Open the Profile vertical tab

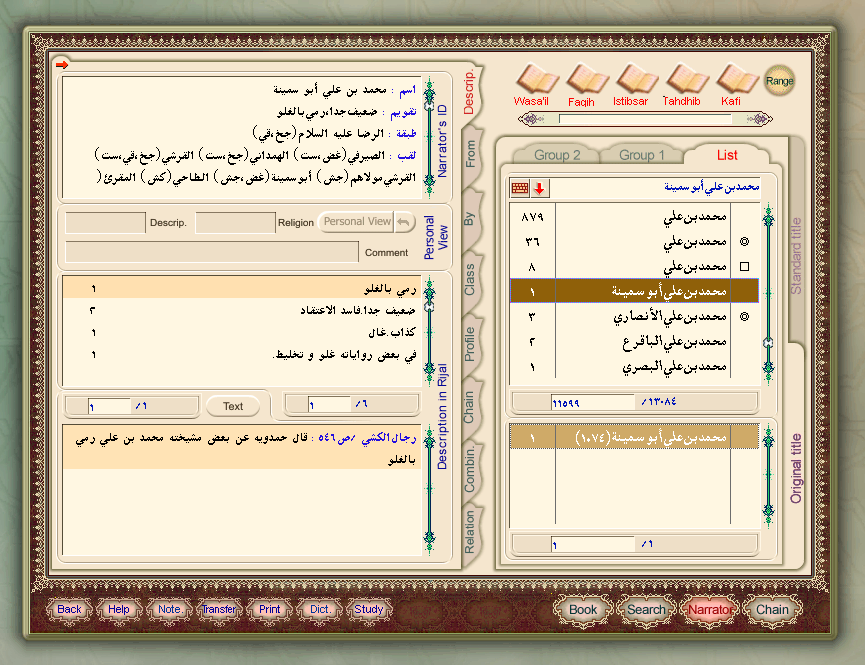pos(469,344)
